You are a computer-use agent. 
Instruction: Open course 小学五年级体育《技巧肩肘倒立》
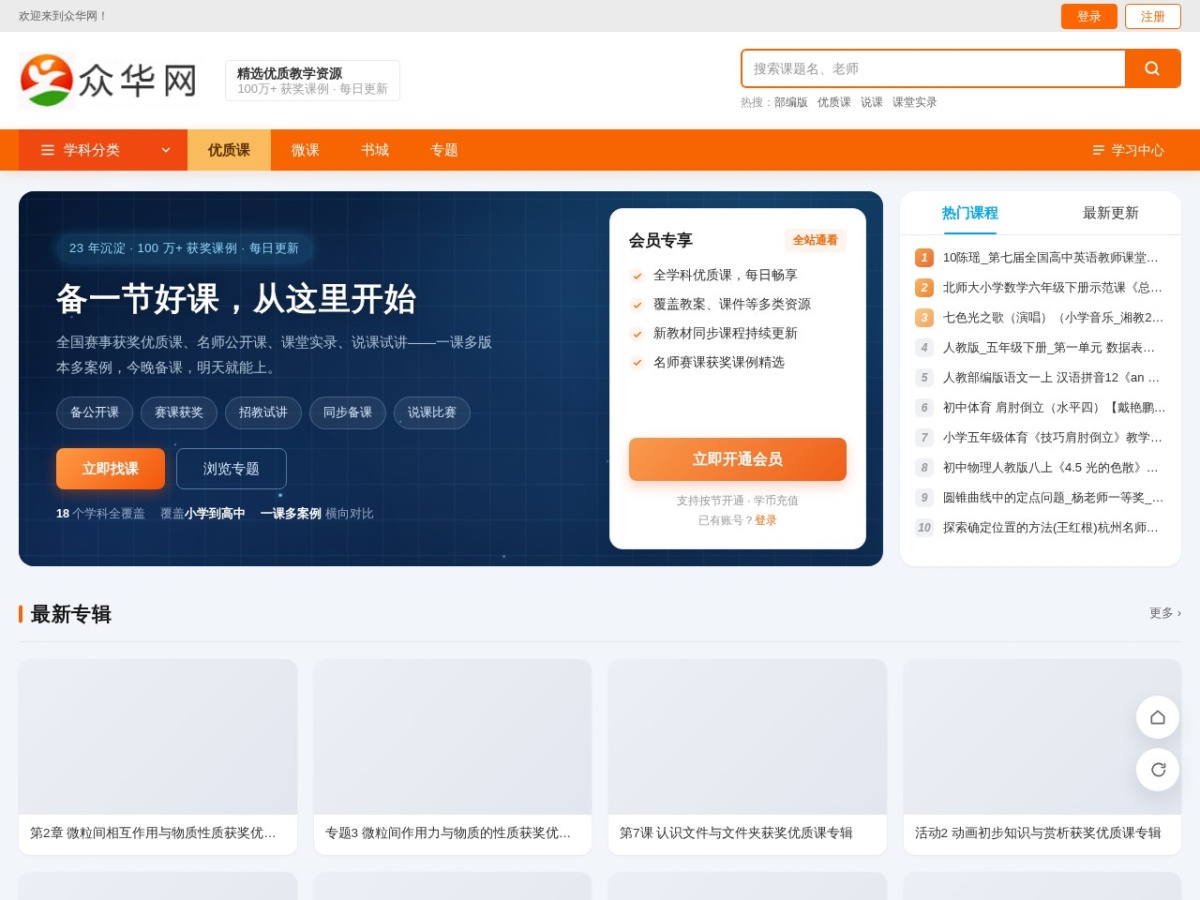(1053, 438)
